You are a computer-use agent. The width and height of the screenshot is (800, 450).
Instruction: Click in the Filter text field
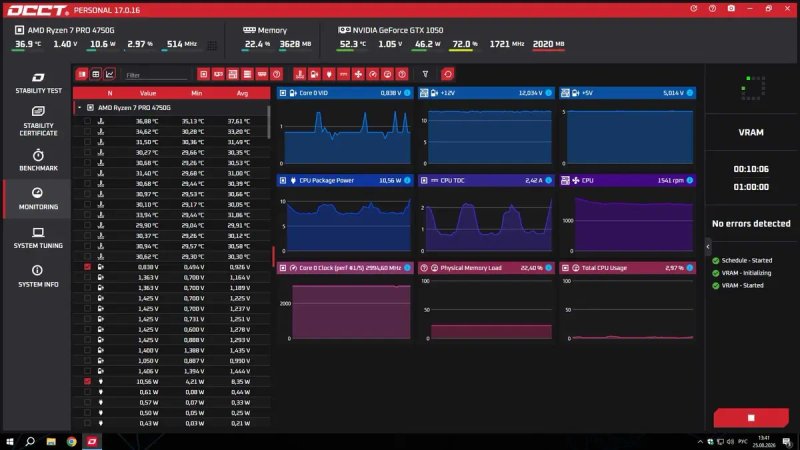point(156,75)
